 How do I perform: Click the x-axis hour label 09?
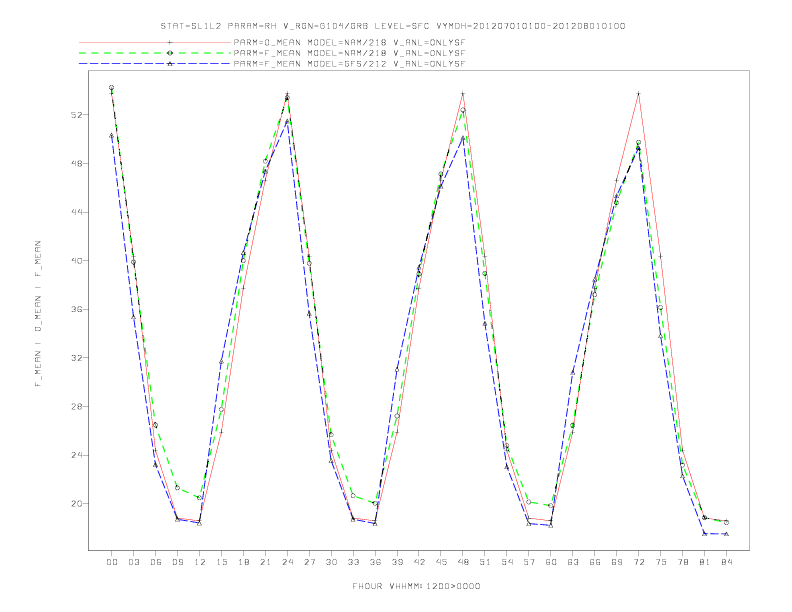point(177,562)
